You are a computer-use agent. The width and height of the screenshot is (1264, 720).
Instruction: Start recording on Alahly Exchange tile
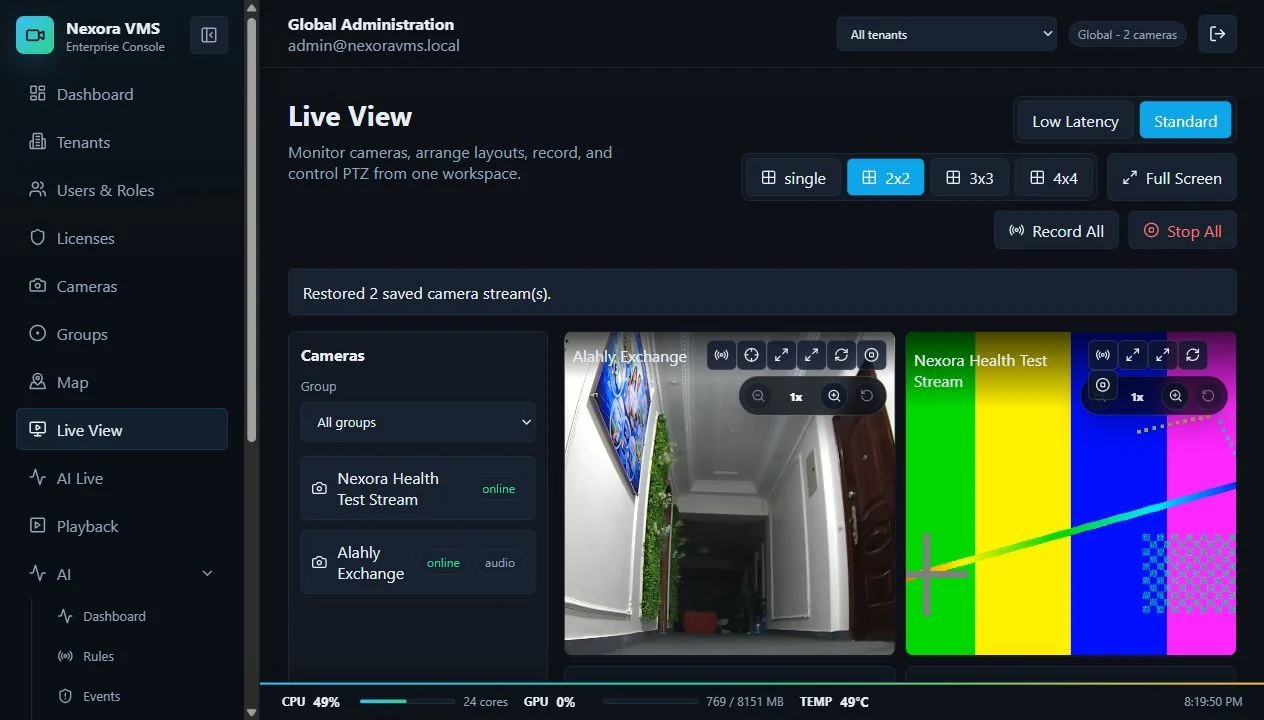pyautogui.click(x=721, y=355)
